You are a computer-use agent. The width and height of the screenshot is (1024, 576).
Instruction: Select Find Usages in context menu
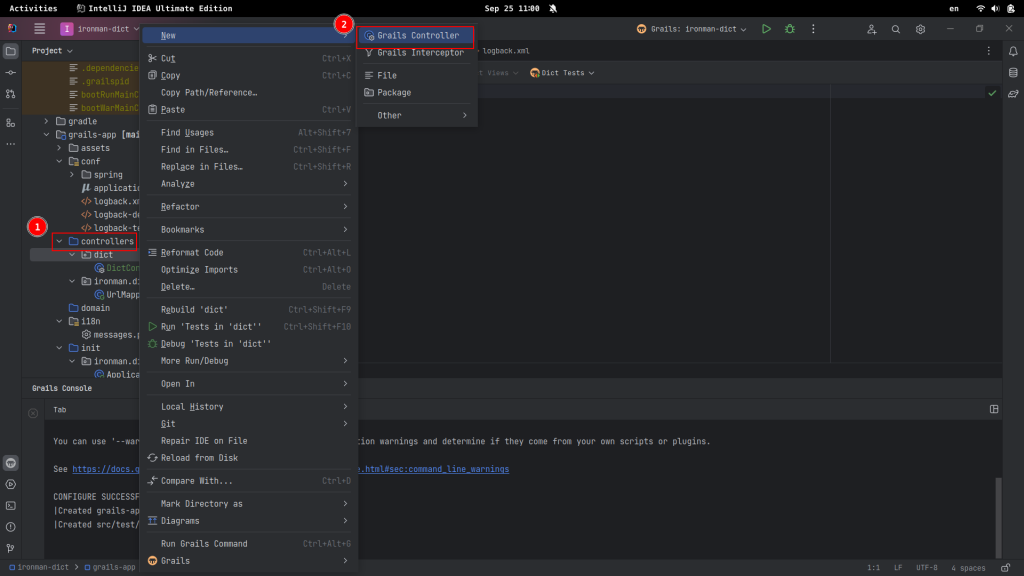click(x=249, y=133)
